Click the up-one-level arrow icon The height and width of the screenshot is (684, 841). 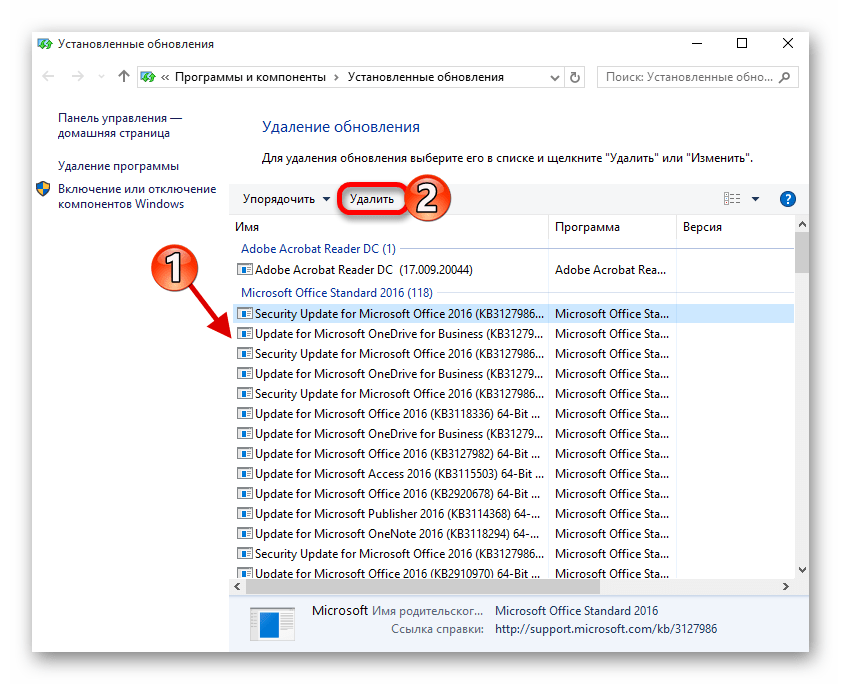[x=122, y=76]
